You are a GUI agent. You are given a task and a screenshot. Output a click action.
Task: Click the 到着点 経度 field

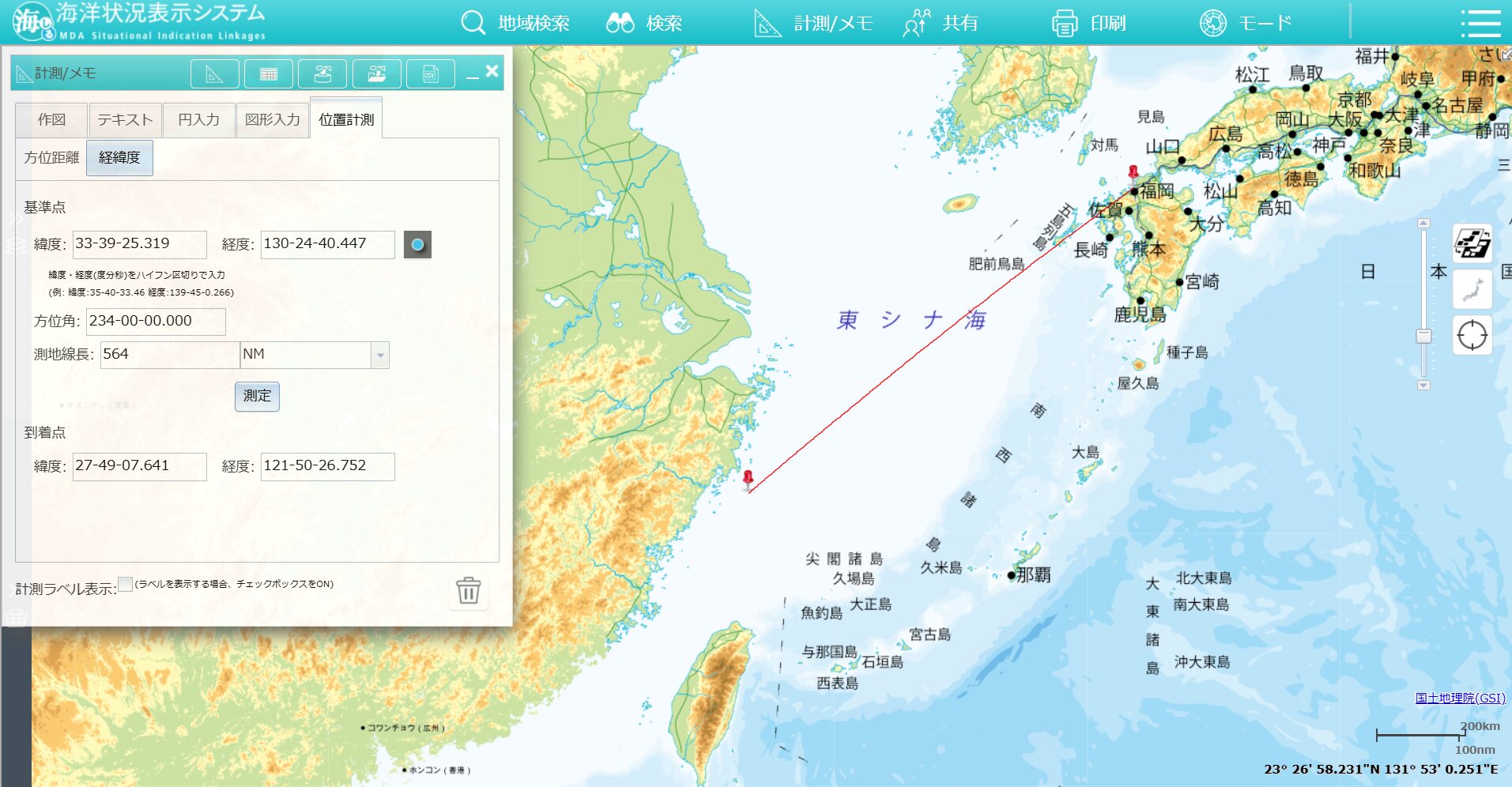pos(328,466)
